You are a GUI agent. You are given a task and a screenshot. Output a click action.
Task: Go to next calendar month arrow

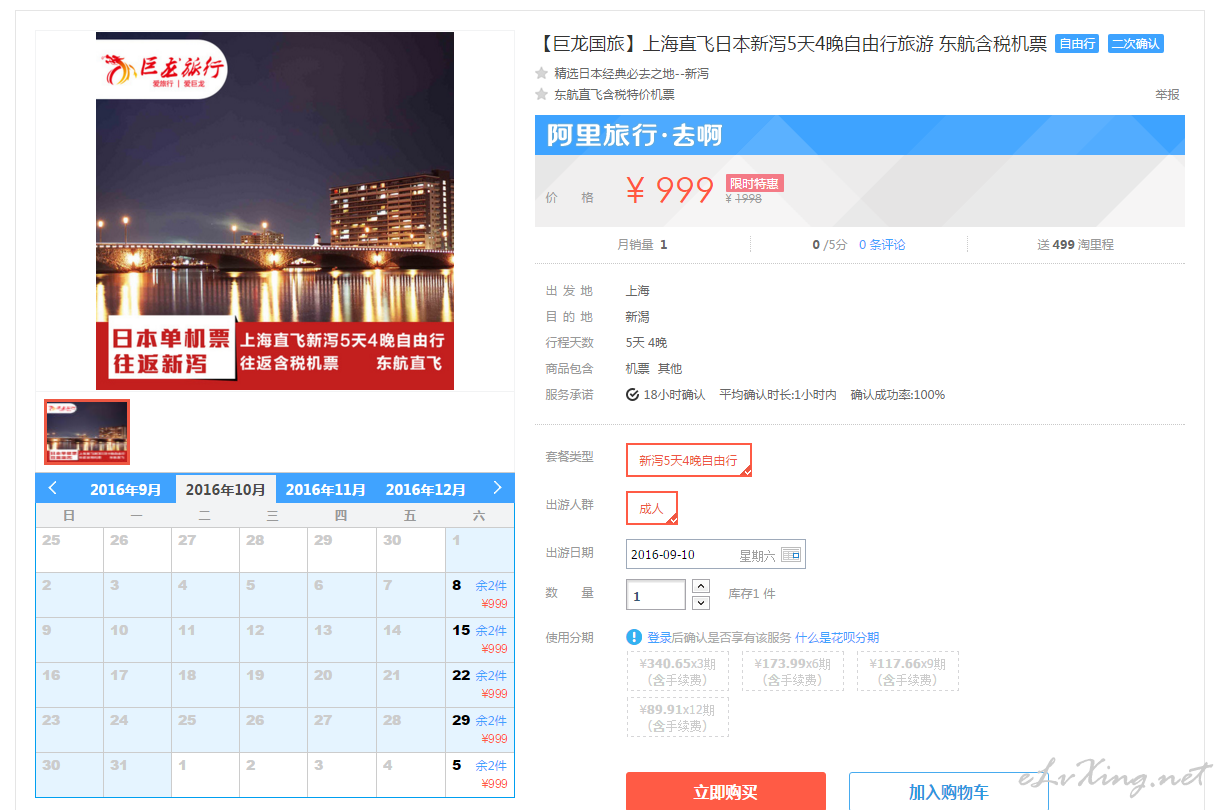click(497, 488)
